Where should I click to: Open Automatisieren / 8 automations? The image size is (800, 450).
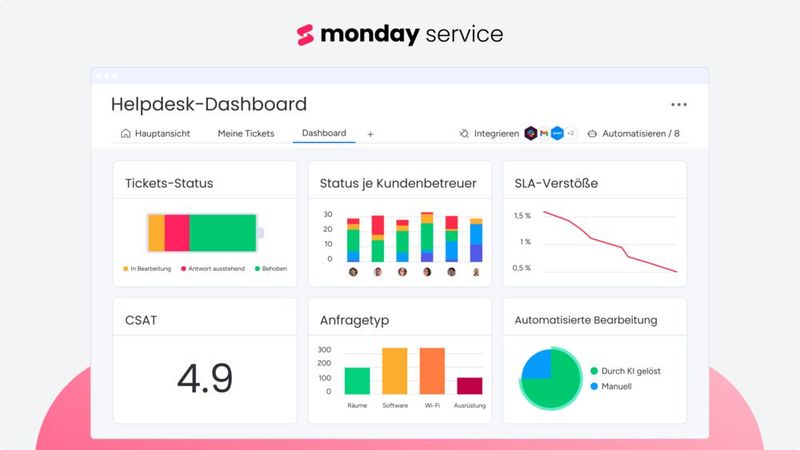coord(640,133)
